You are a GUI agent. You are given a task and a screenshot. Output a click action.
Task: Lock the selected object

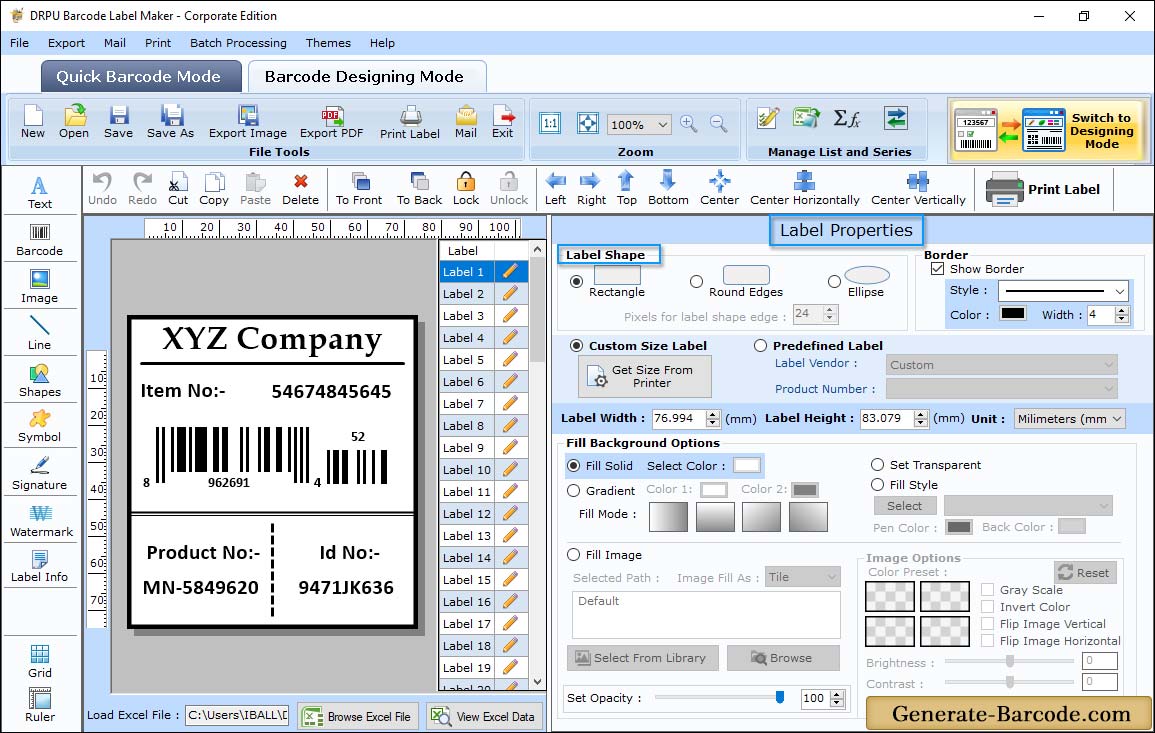point(466,189)
